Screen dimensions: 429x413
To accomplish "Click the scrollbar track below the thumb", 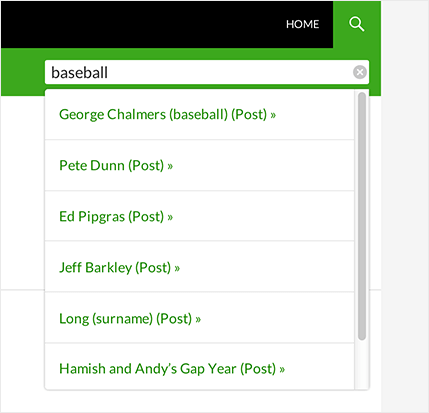I will coord(362,365).
